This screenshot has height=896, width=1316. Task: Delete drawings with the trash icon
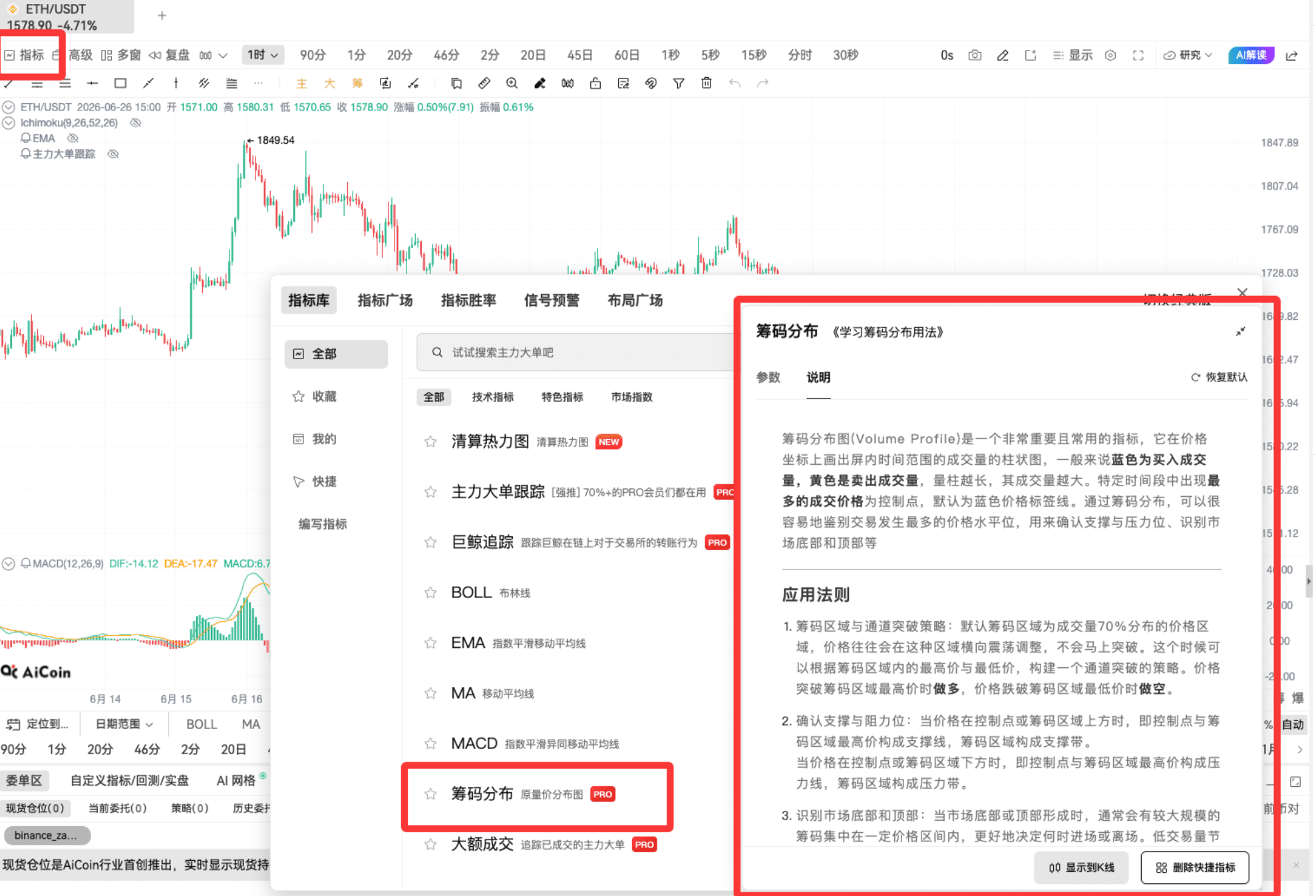click(707, 83)
